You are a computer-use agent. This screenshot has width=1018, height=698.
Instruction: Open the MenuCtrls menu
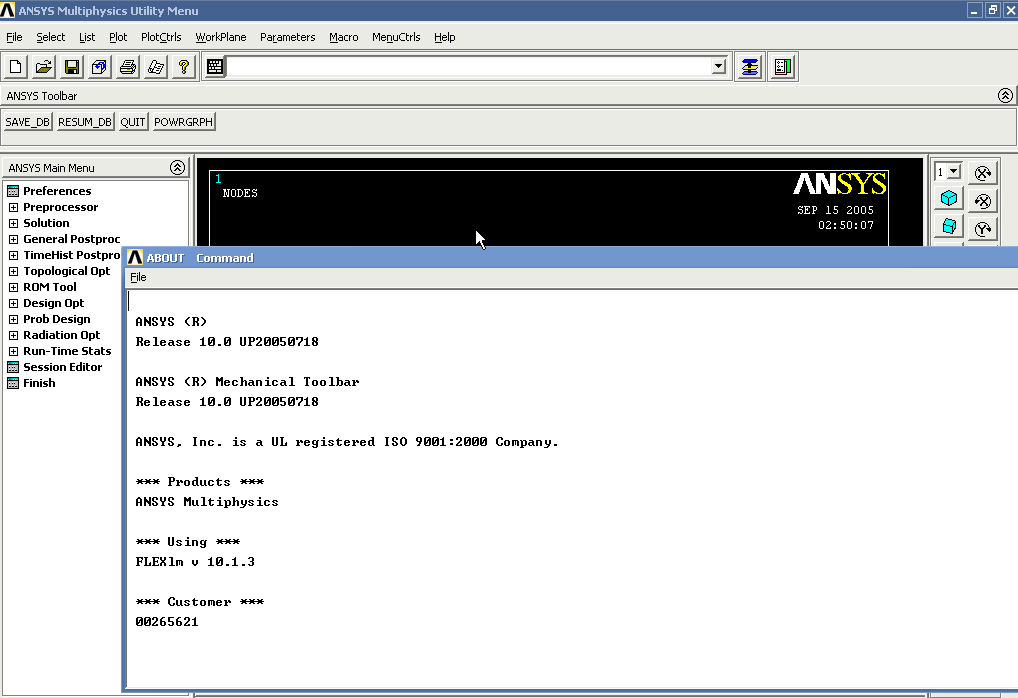[x=396, y=37]
